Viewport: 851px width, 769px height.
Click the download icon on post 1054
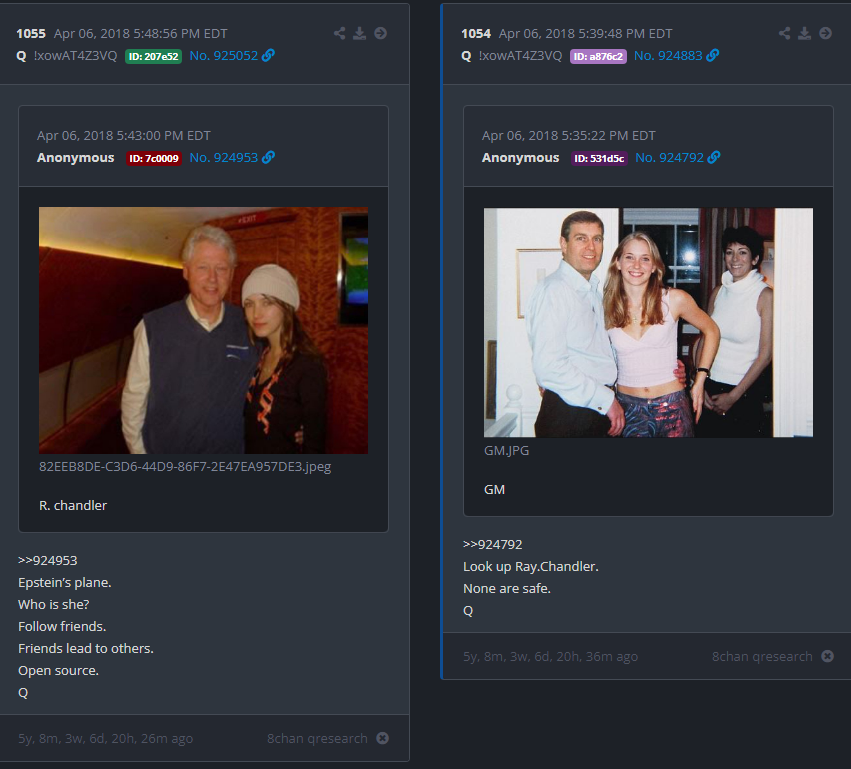tap(805, 32)
